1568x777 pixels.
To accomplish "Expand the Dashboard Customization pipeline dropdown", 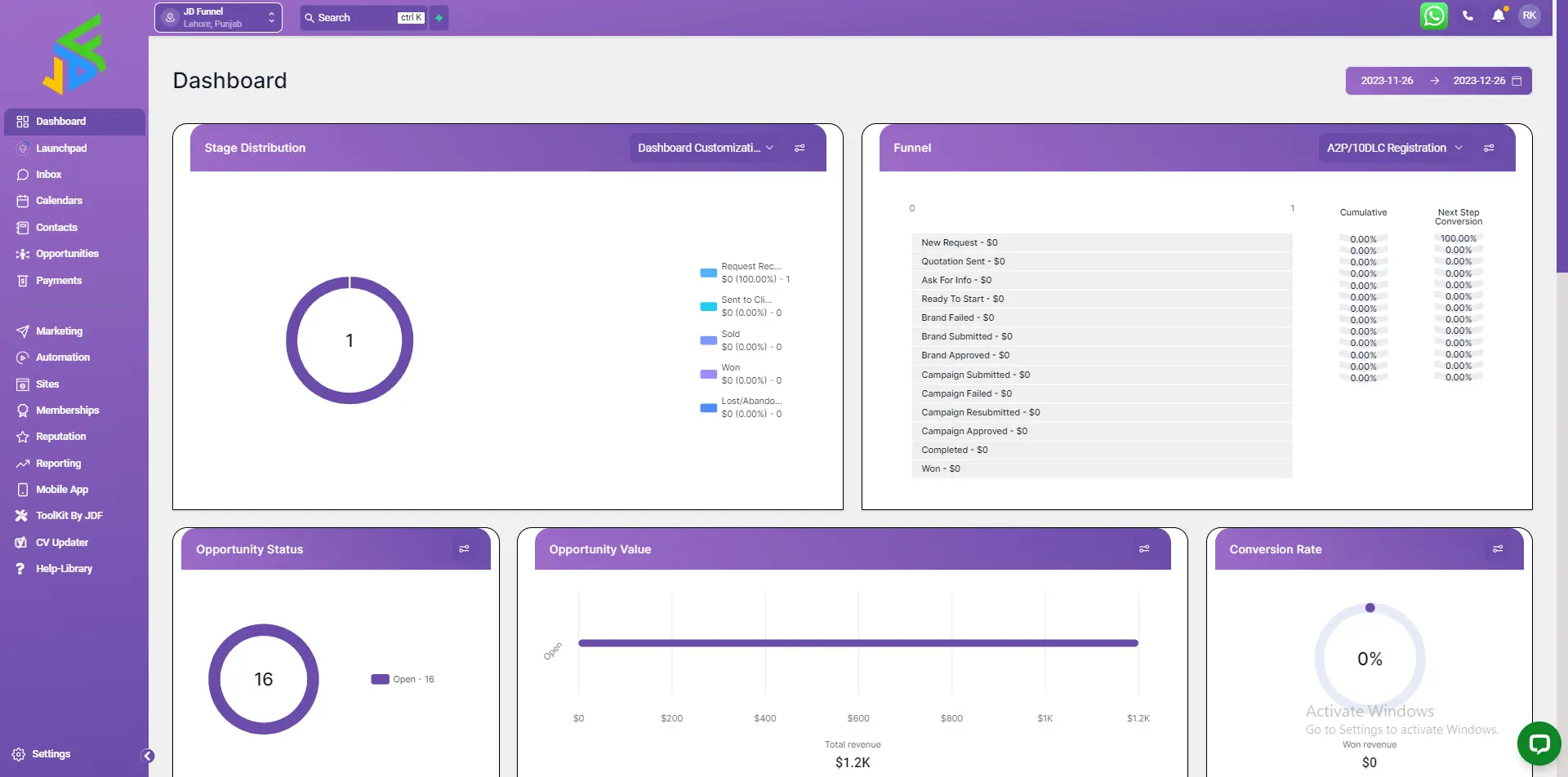I will [705, 148].
